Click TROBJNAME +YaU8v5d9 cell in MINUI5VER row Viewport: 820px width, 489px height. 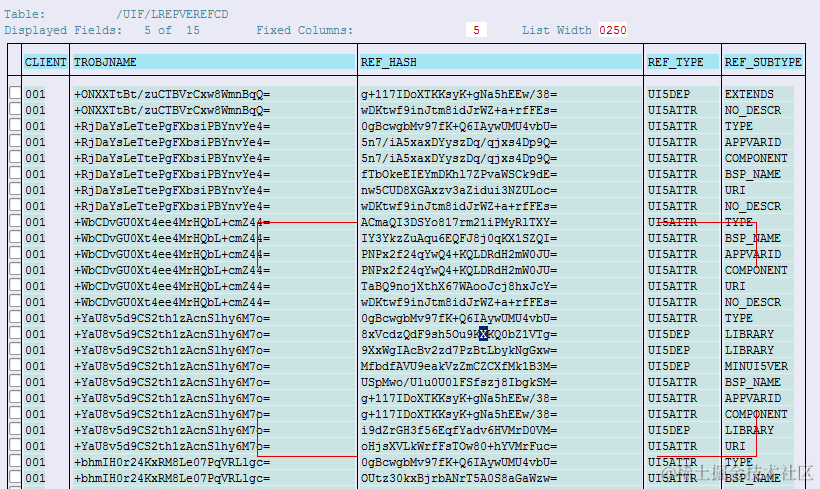(x=172, y=366)
